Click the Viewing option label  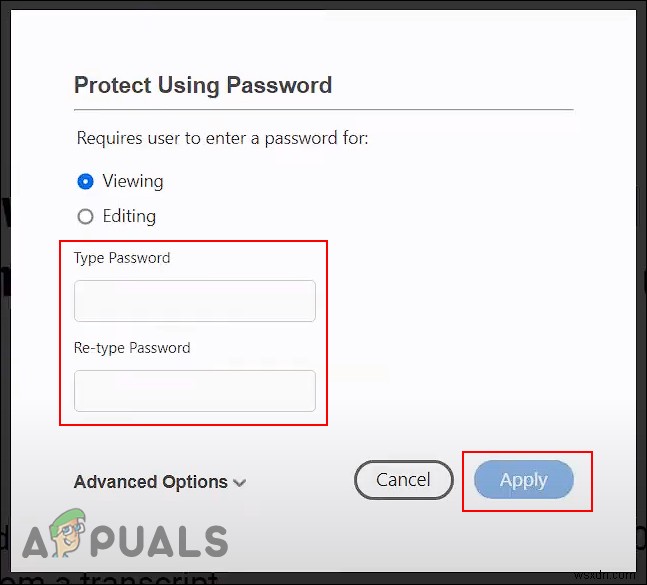click(x=133, y=182)
